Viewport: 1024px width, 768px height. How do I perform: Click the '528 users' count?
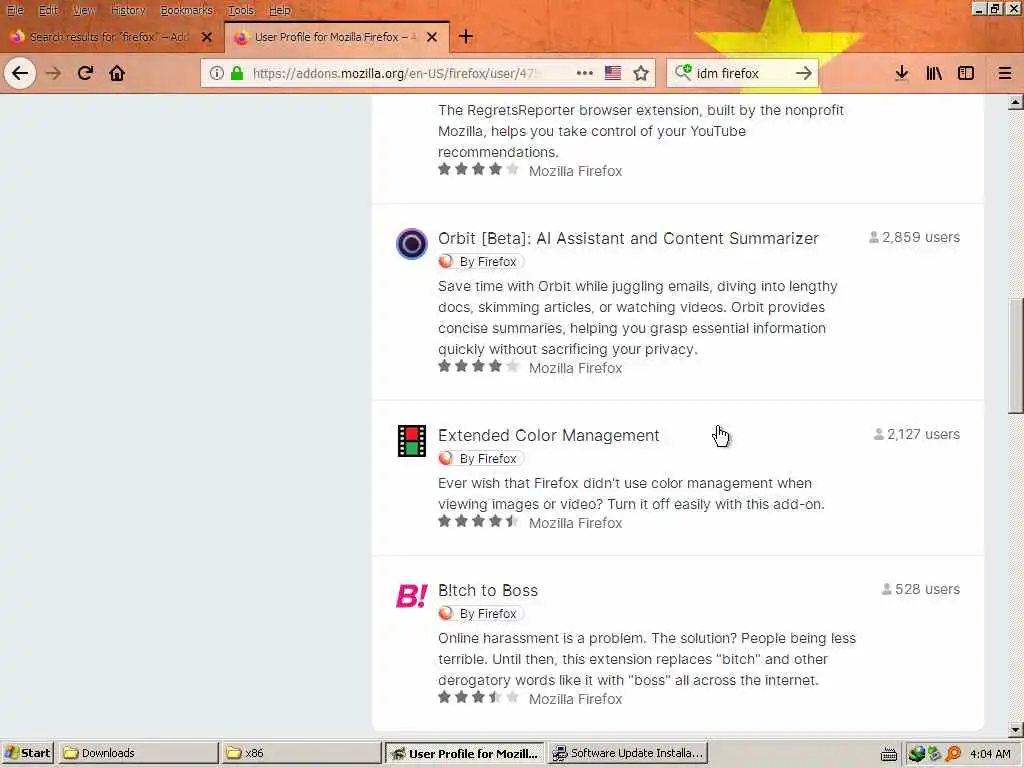[x=921, y=589]
